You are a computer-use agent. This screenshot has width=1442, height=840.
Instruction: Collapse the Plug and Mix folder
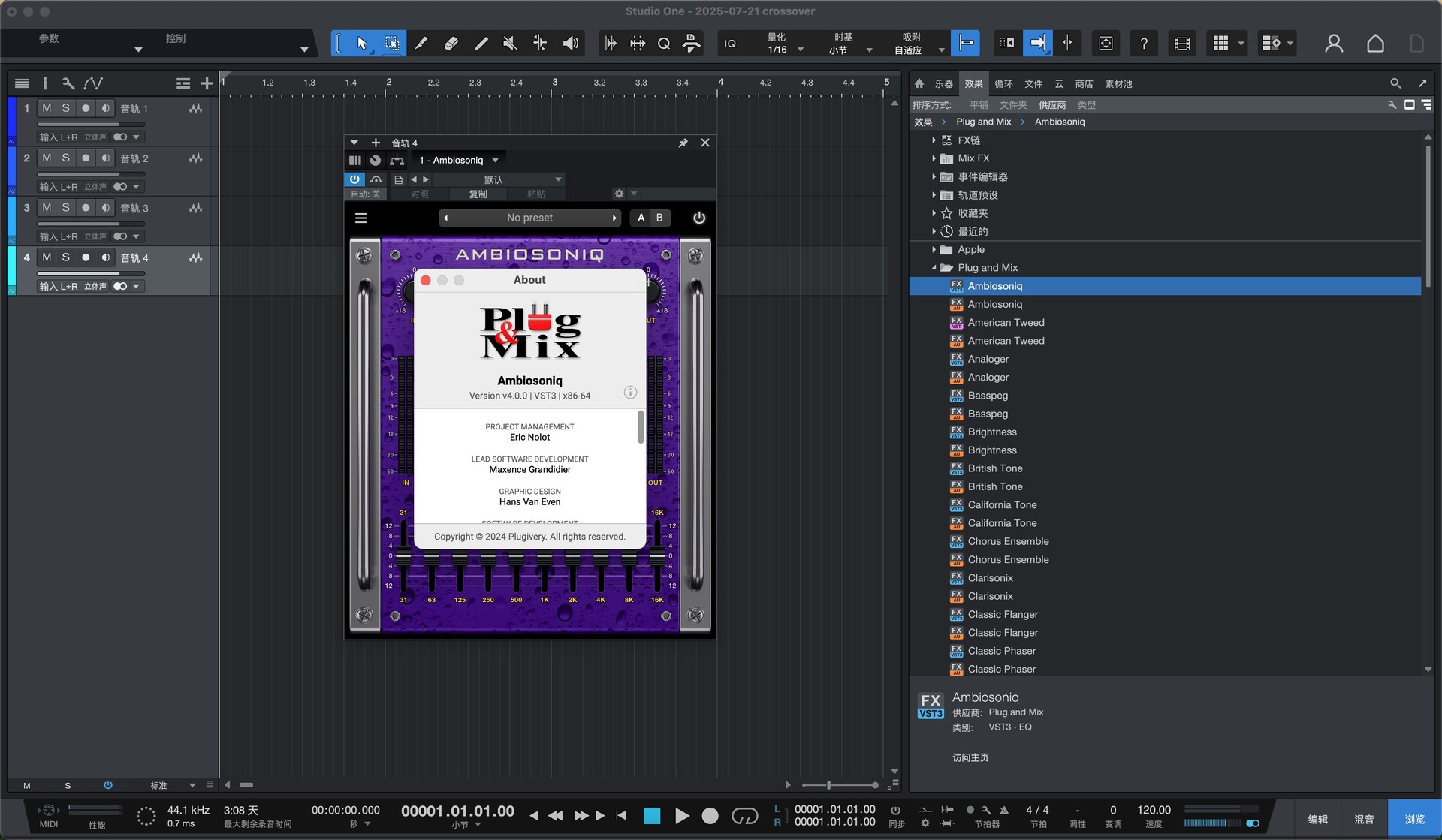click(x=934, y=268)
